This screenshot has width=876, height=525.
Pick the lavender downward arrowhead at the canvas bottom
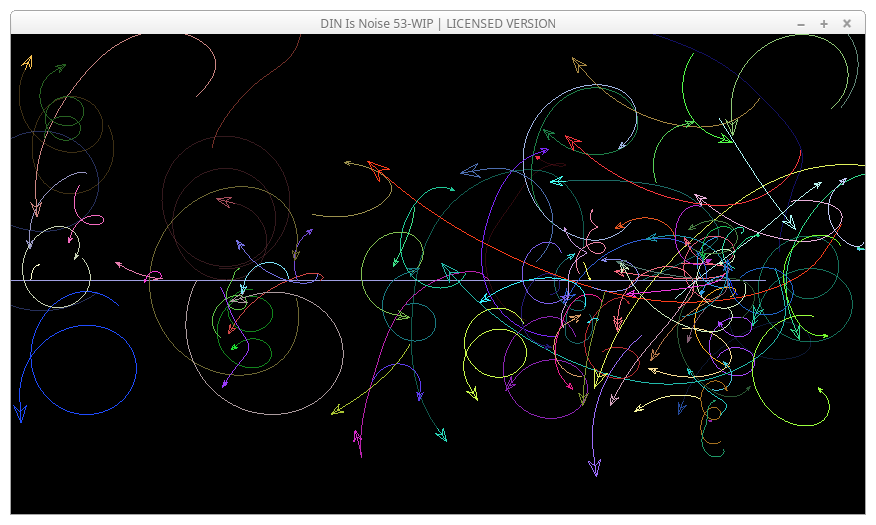coord(595,467)
